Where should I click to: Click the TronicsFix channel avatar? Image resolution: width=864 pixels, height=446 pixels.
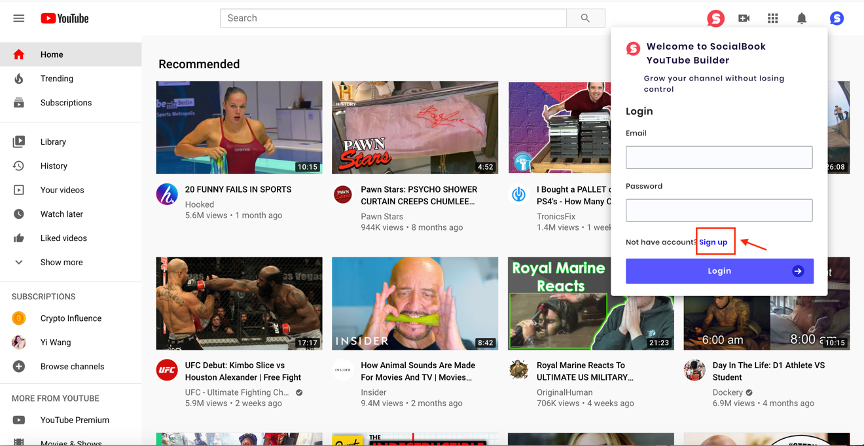click(518, 195)
